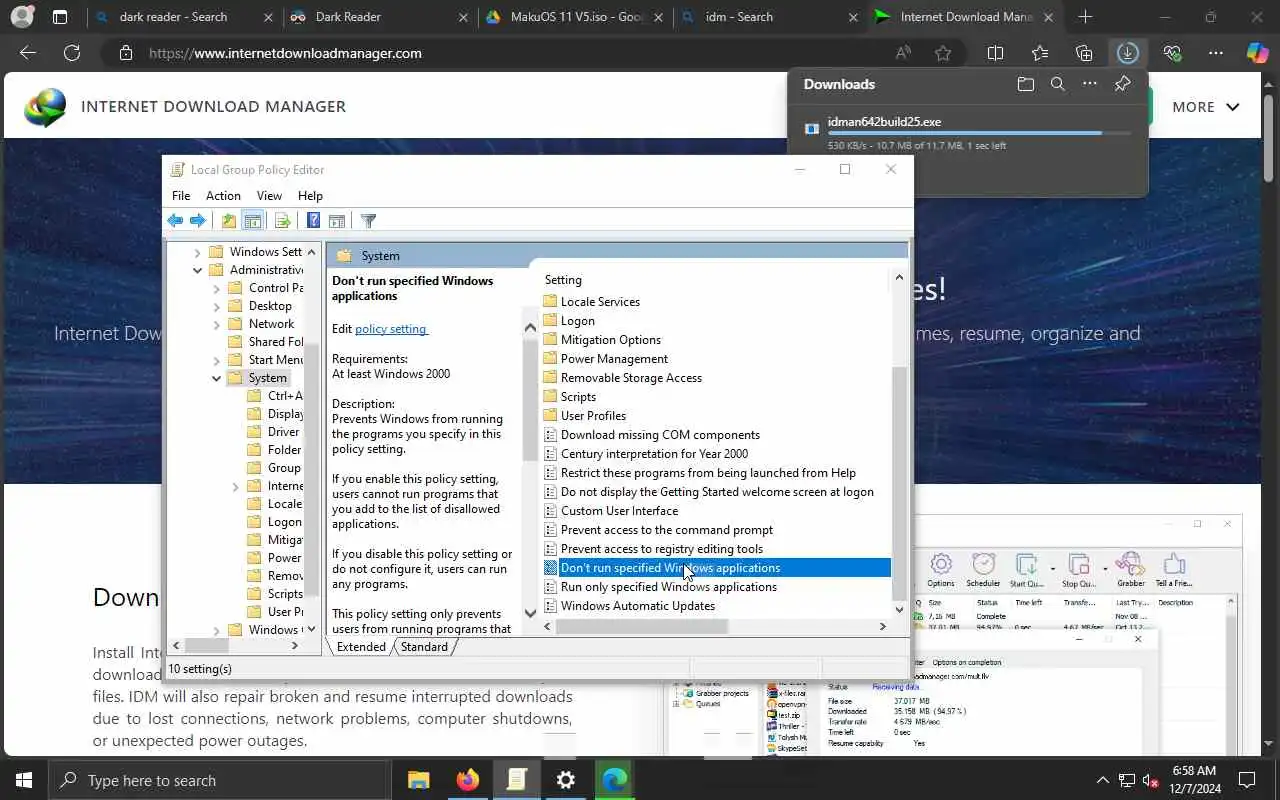
Task: Open new tab with plus button
Action: click(1085, 17)
